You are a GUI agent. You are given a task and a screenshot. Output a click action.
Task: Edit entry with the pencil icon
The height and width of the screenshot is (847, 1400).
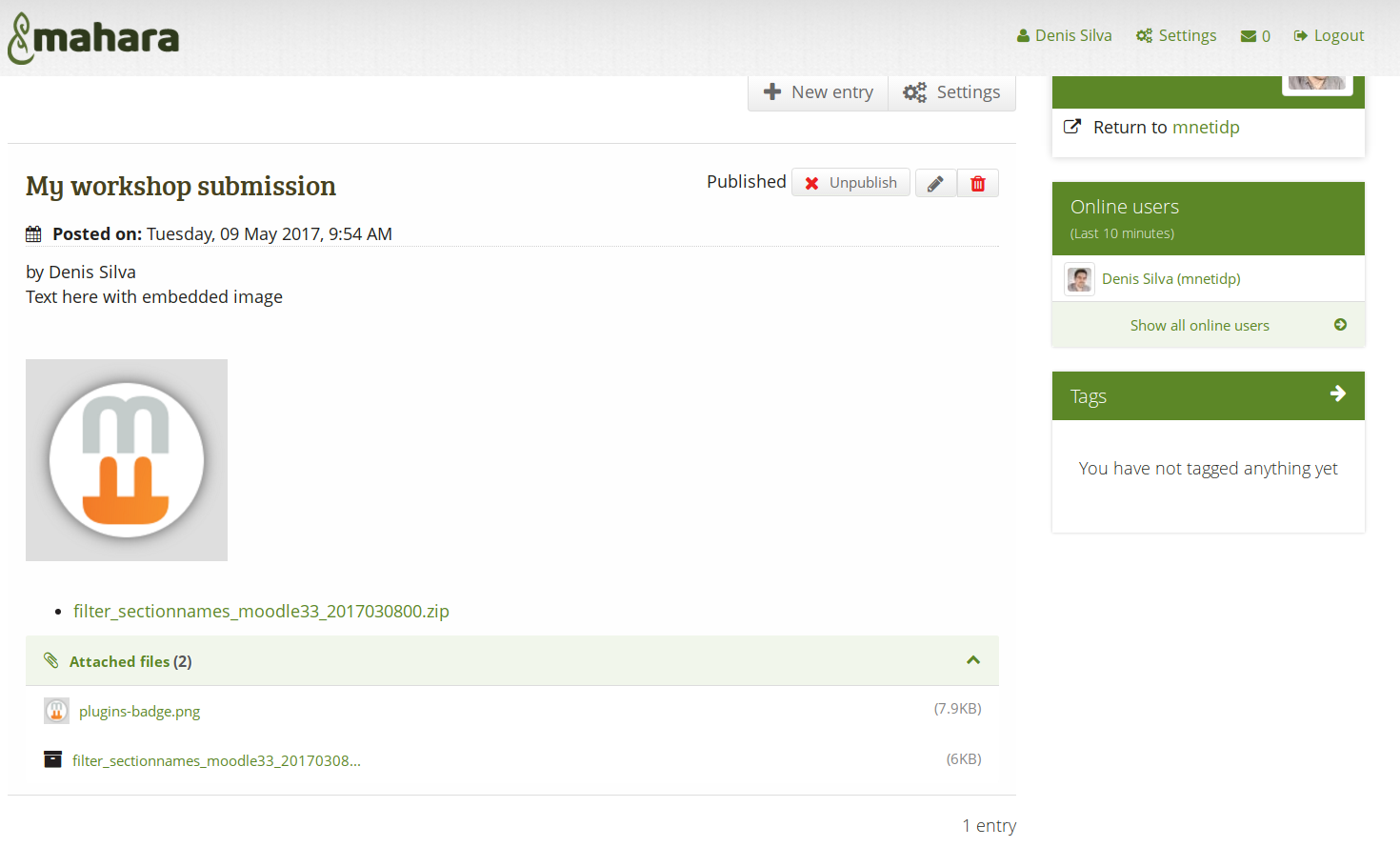pyautogui.click(x=935, y=183)
